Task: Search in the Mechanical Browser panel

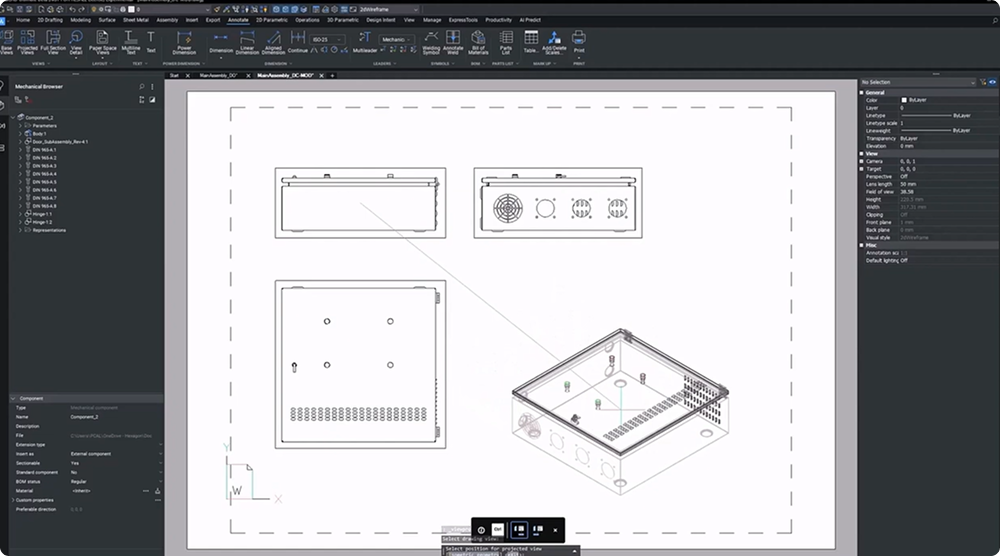Action: click(141, 87)
